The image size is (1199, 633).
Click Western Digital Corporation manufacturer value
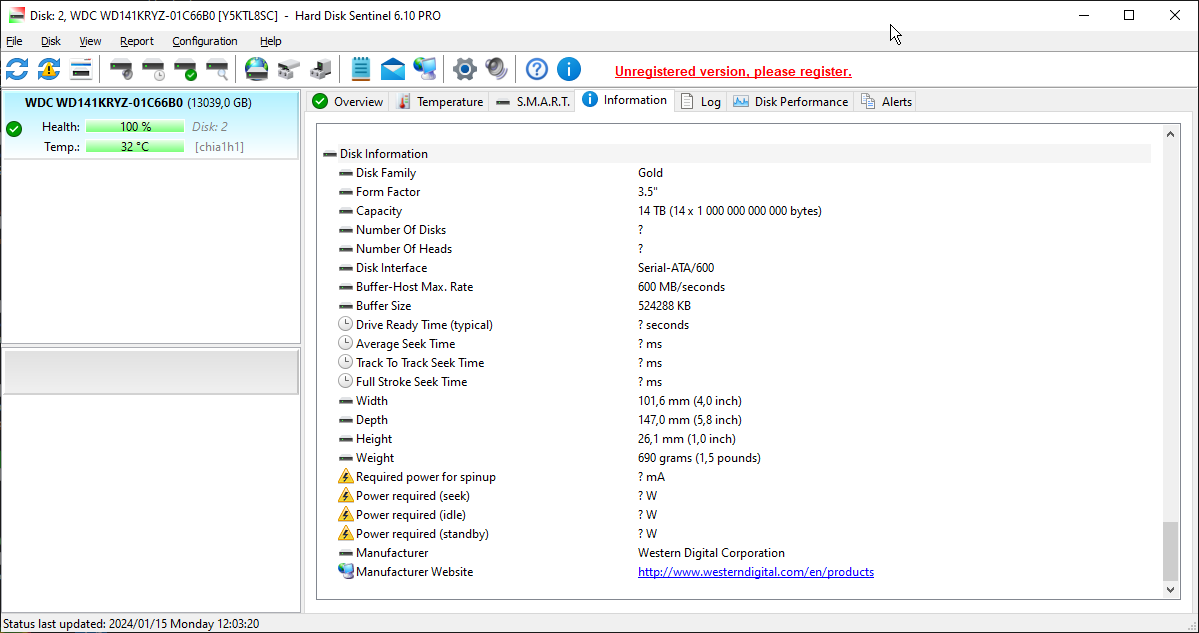[x=711, y=553]
